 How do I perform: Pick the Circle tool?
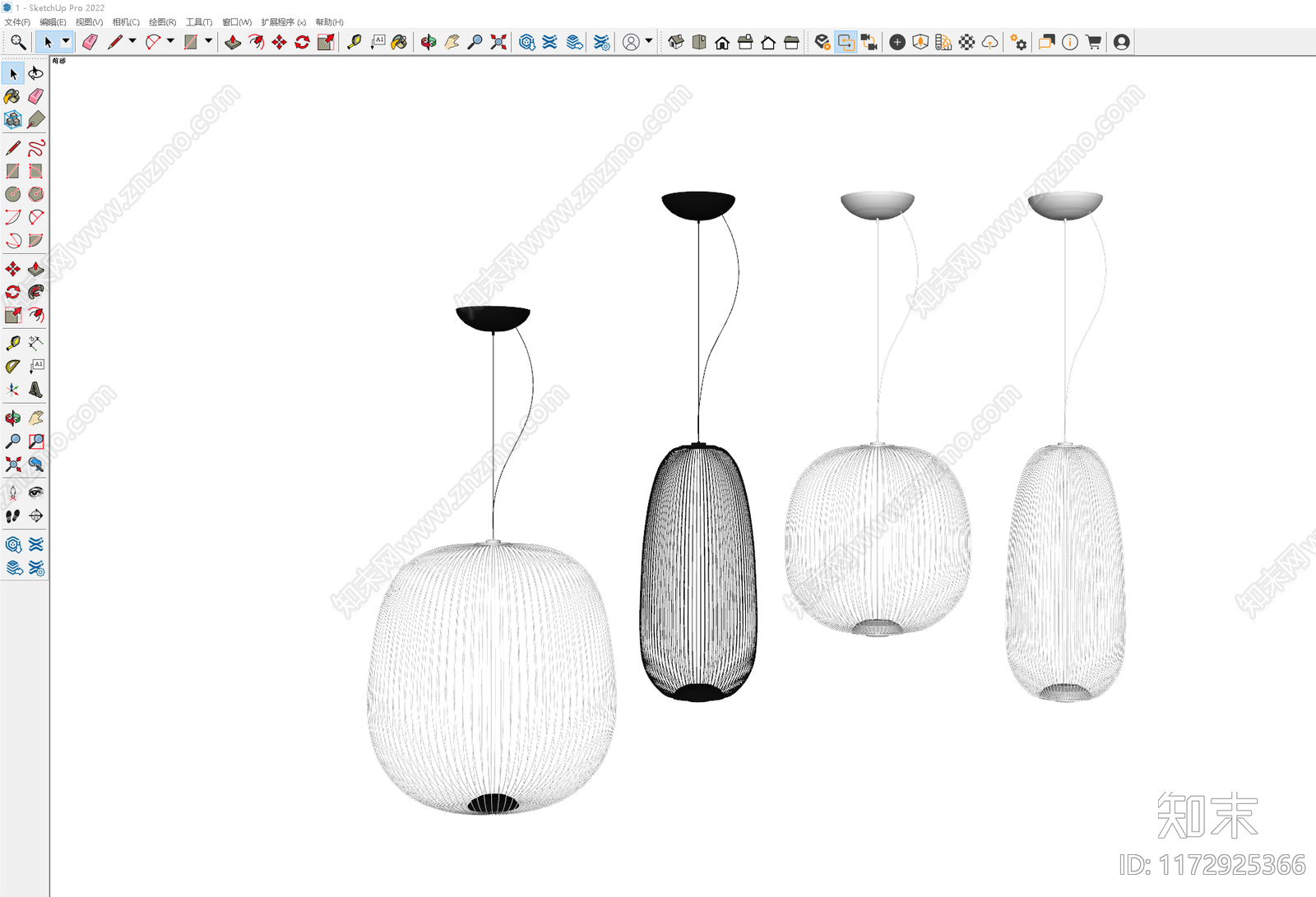point(12,194)
